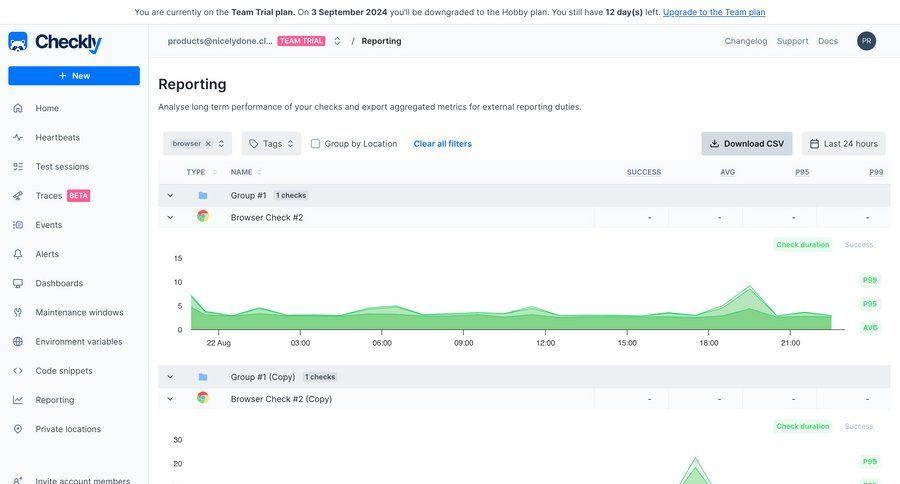The width and height of the screenshot is (900, 484).
Task: Toggle the Success chart view
Action: 858,245
